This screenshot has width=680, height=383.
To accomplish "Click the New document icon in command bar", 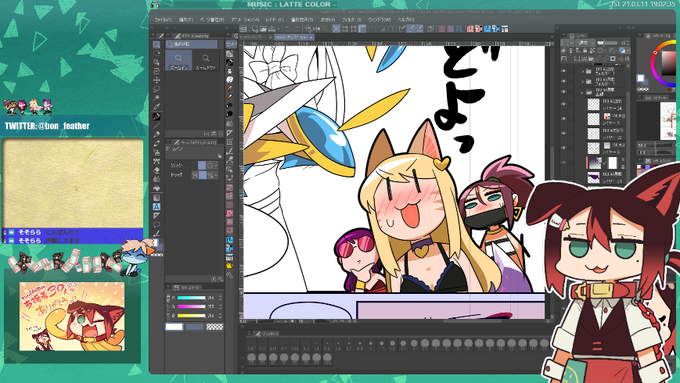I will pos(255,29).
